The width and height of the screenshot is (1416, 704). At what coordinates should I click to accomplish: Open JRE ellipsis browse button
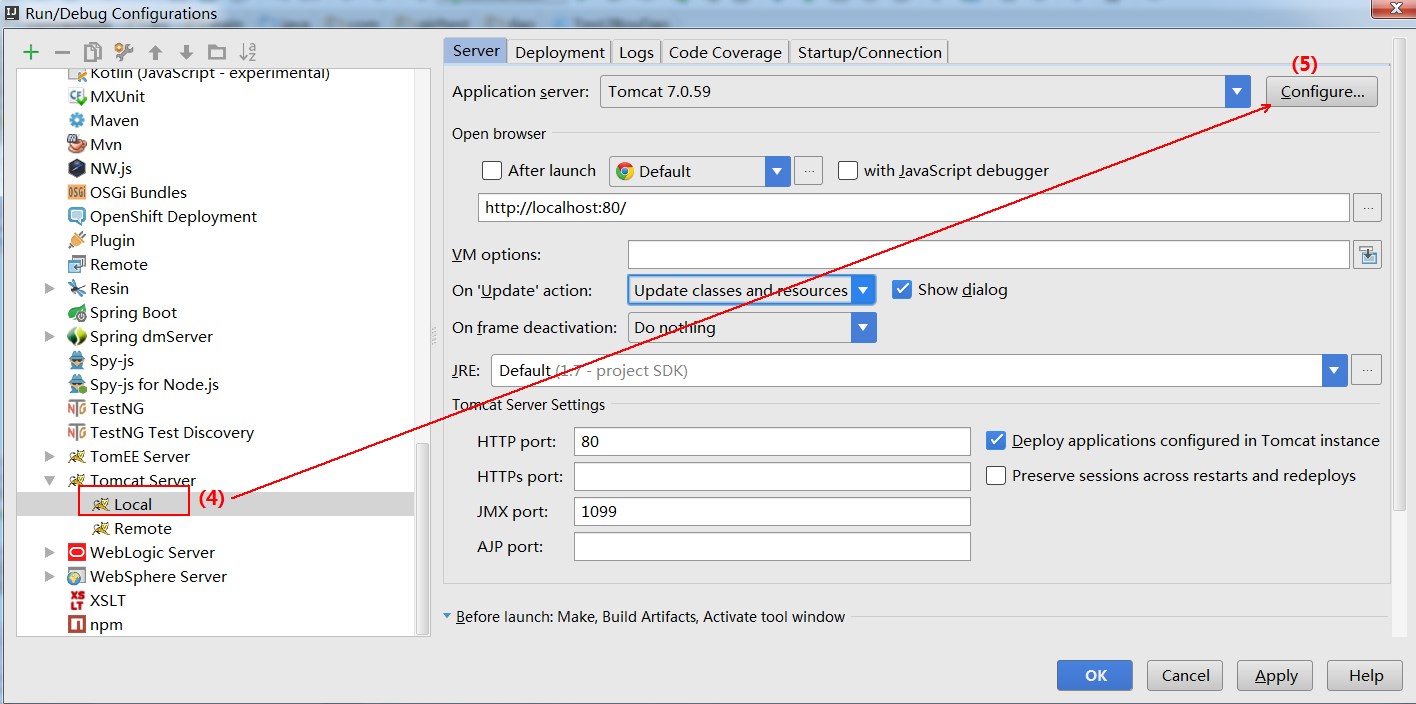pyautogui.click(x=1367, y=370)
